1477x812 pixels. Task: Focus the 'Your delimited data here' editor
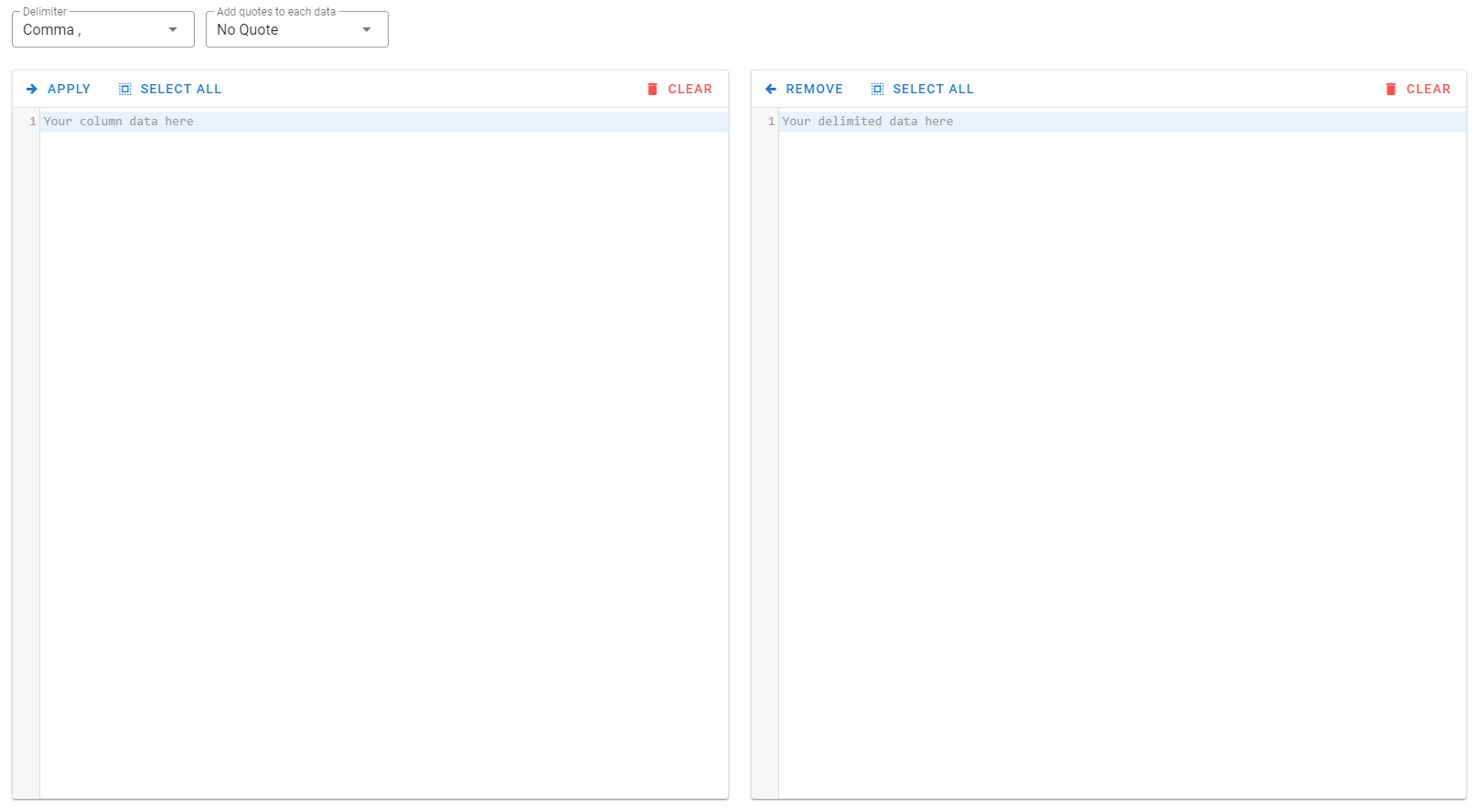(x=1122, y=454)
